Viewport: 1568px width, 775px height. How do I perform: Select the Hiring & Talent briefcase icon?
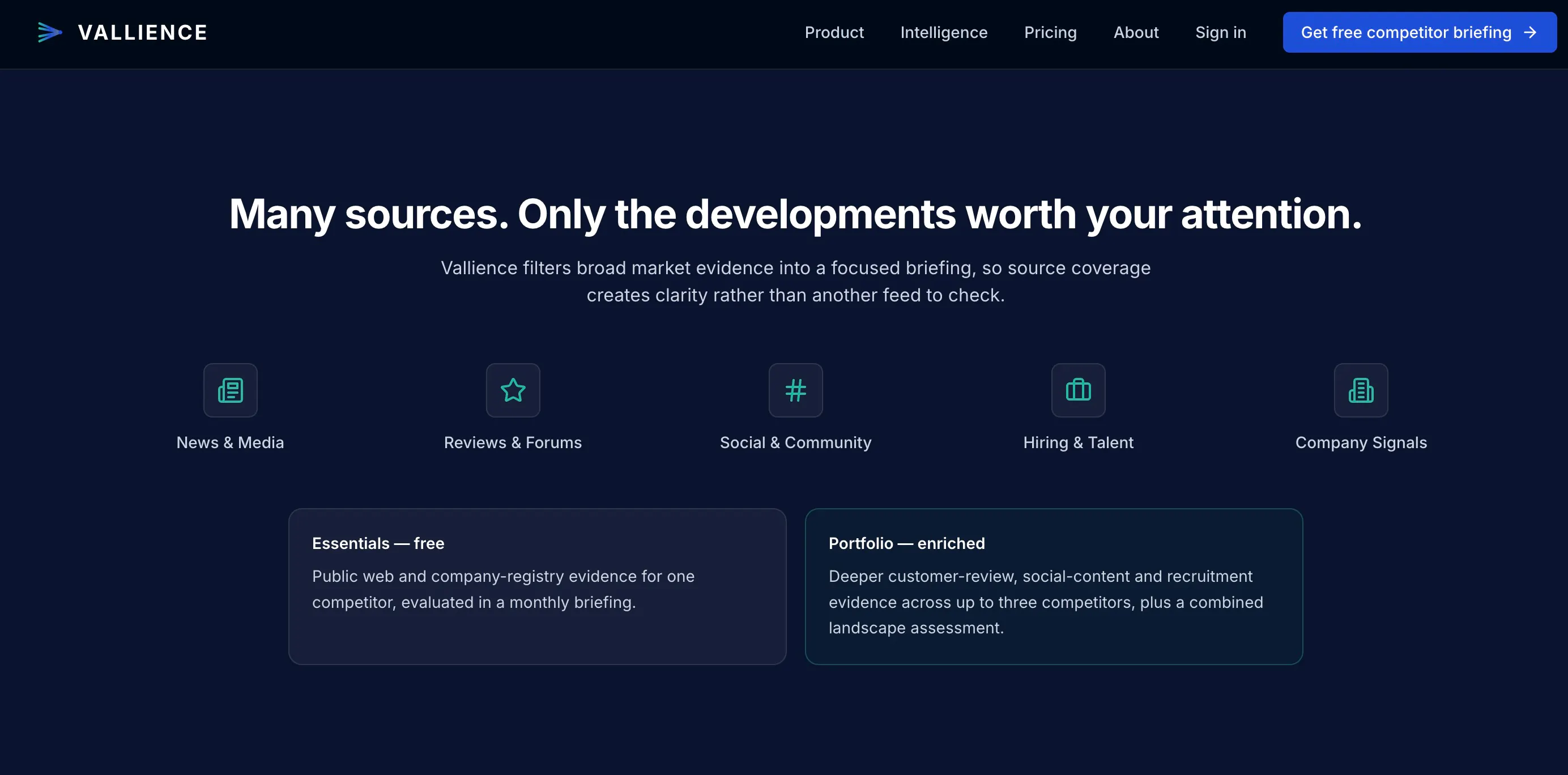1079,390
